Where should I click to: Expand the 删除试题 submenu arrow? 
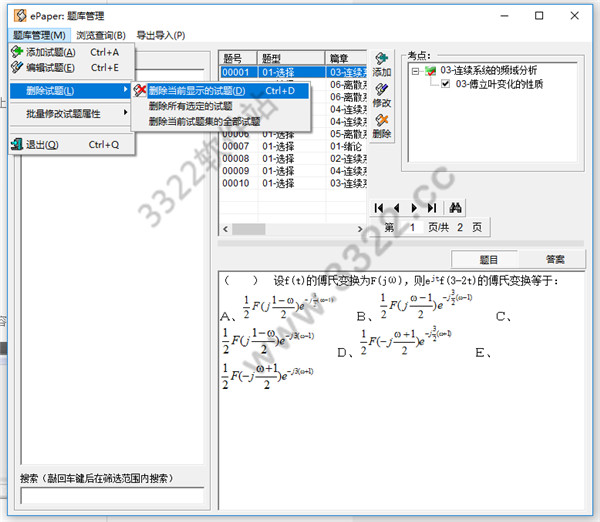[x=125, y=90]
